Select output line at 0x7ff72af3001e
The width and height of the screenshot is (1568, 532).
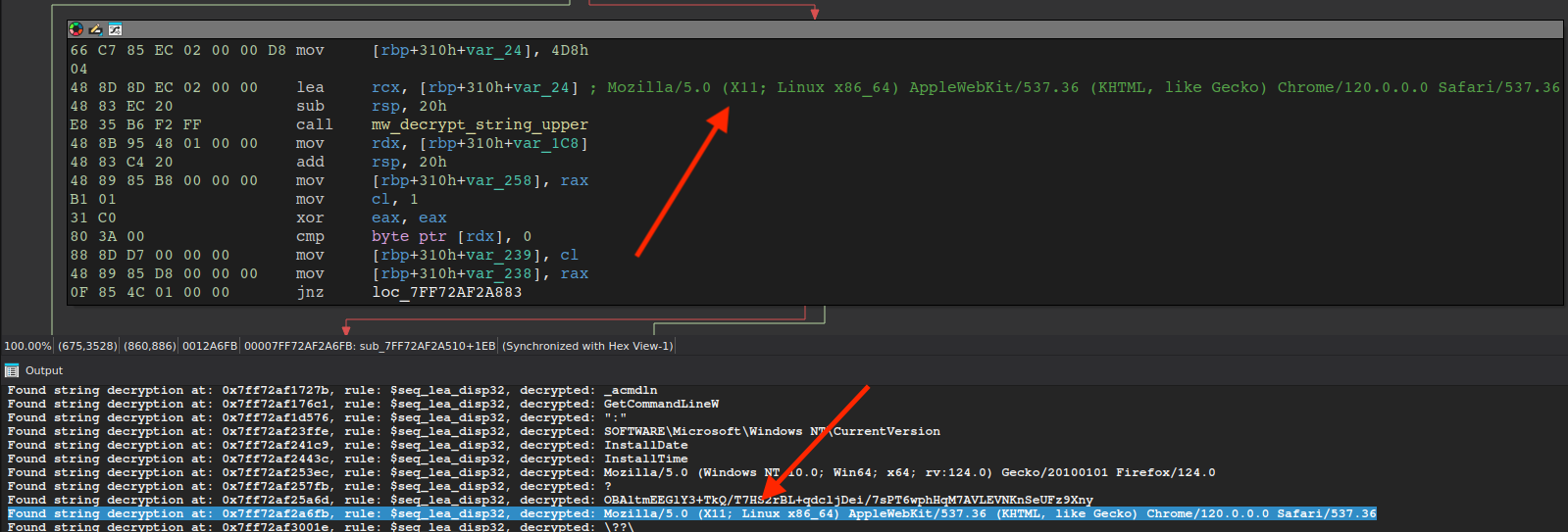[x=321, y=526]
